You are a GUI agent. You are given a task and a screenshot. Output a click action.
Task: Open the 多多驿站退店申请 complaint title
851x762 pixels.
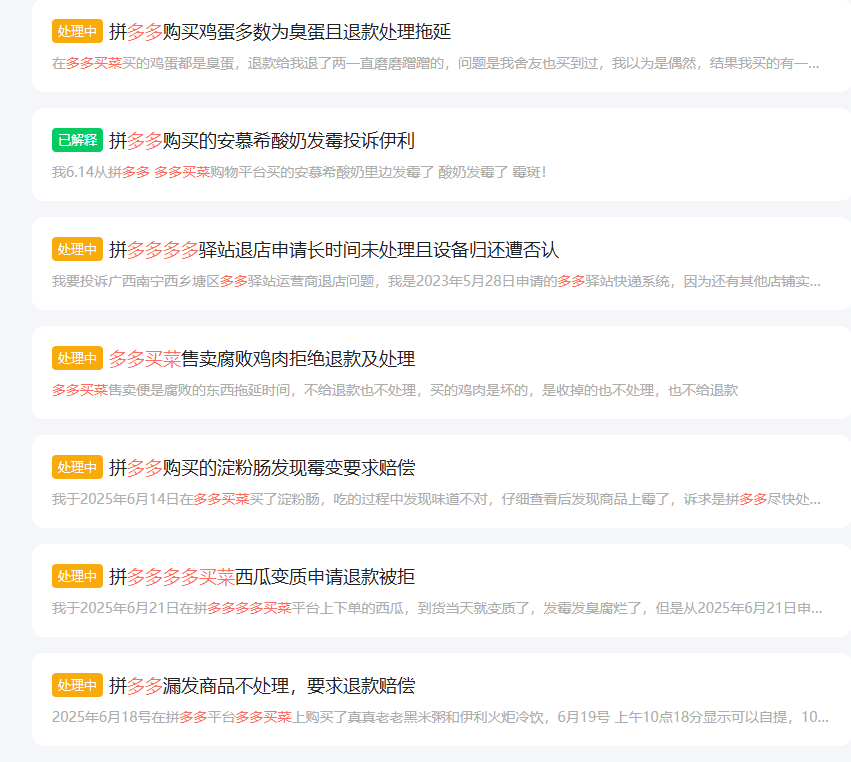pyautogui.click(x=334, y=250)
